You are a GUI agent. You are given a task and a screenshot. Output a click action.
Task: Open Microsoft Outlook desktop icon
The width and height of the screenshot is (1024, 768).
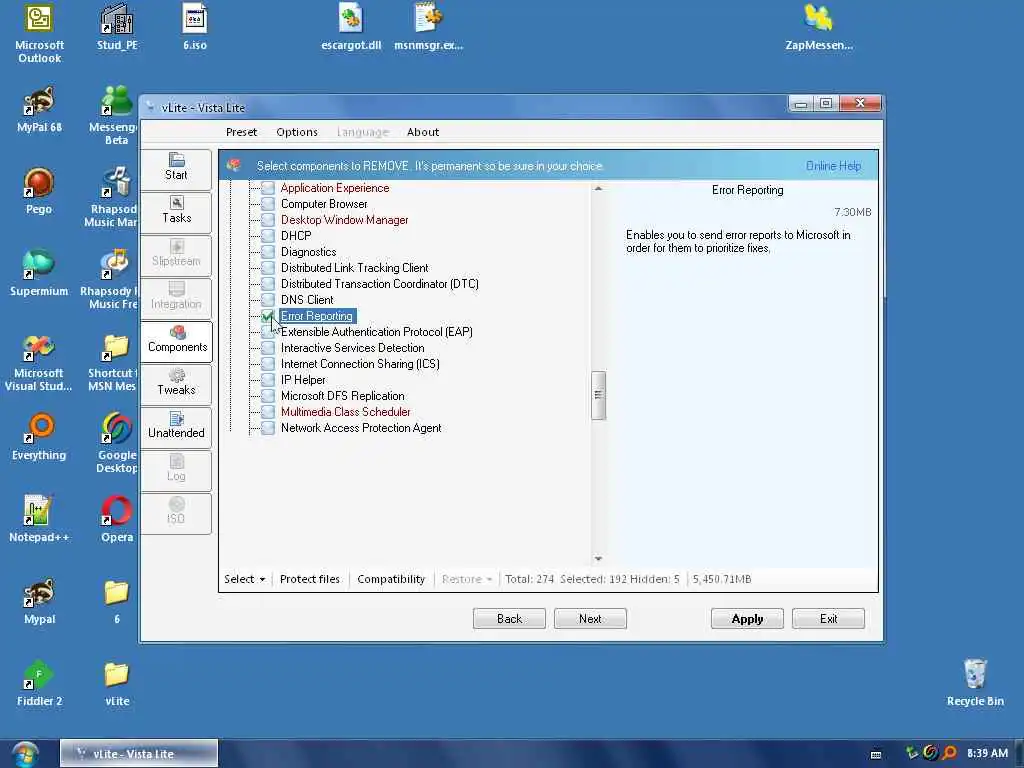click(39, 34)
